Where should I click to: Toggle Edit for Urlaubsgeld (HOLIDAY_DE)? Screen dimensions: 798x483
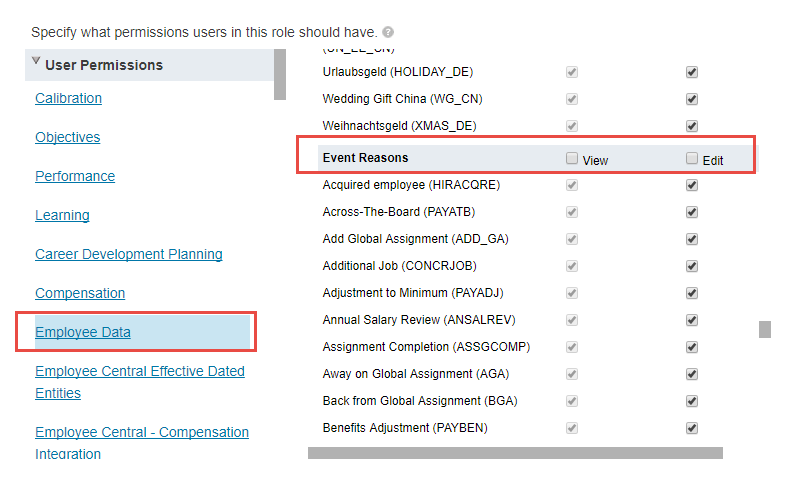(692, 72)
